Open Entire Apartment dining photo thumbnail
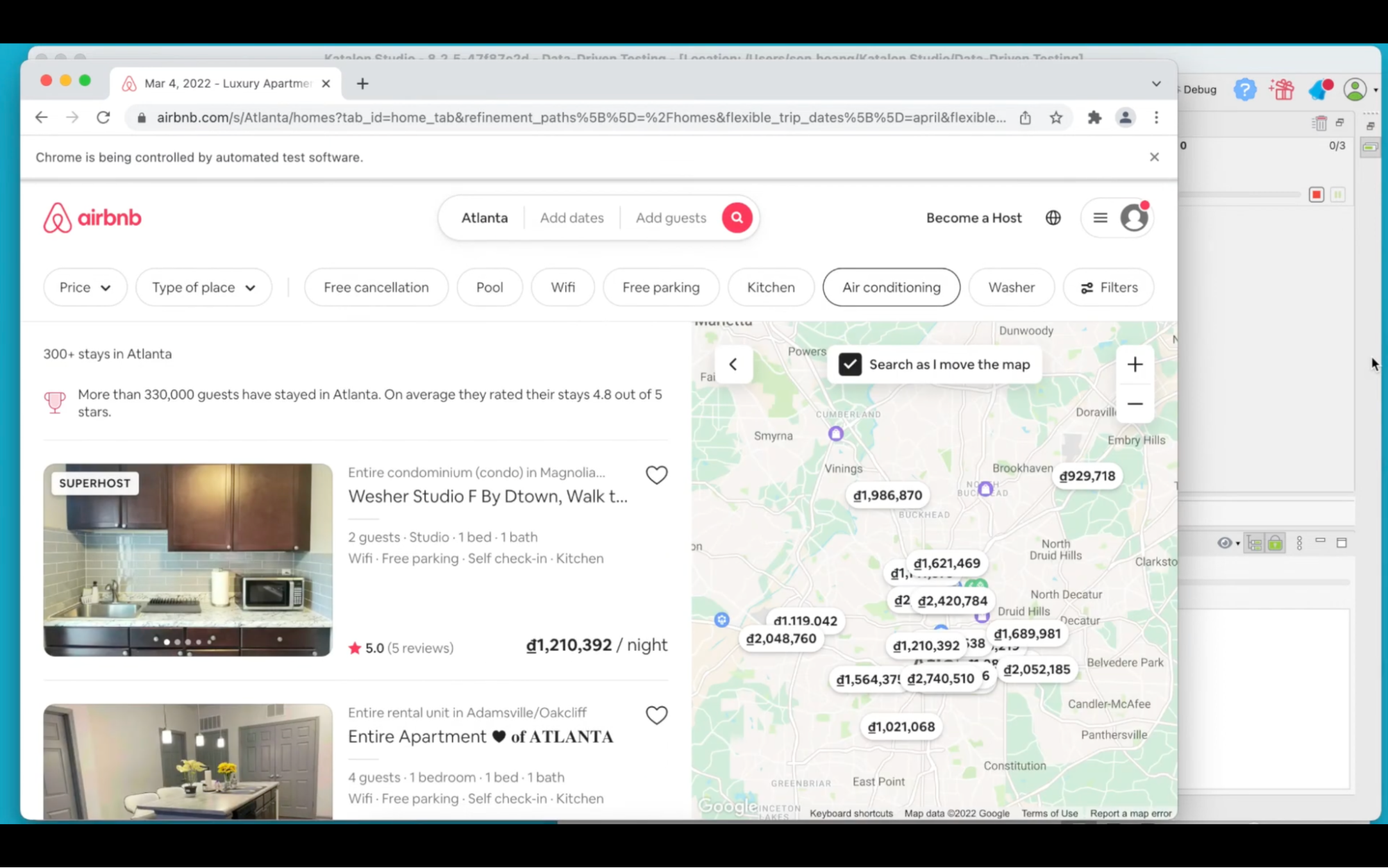Viewport: 1388px width, 868px height. coord(187,762)
